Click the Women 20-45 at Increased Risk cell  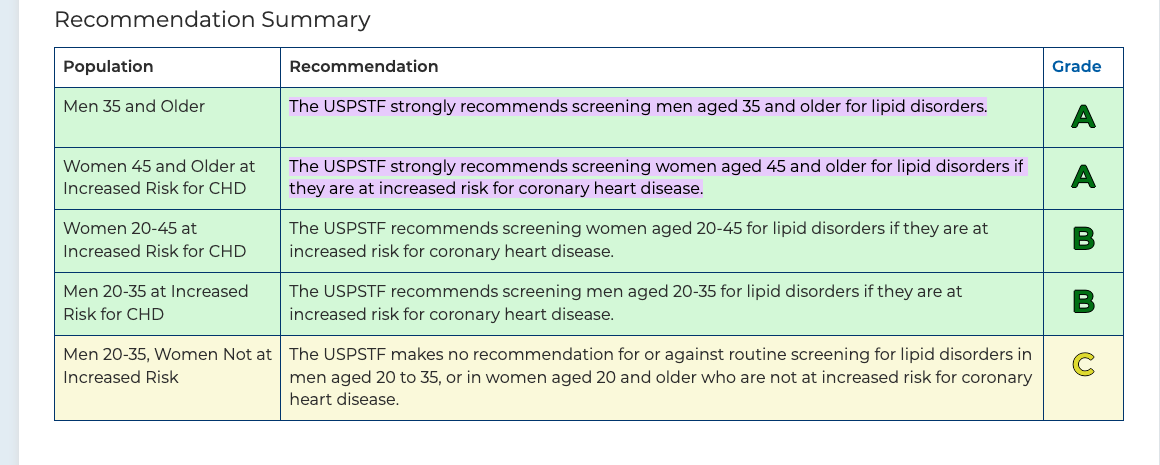pyautogui.click(x=154, y=240)
